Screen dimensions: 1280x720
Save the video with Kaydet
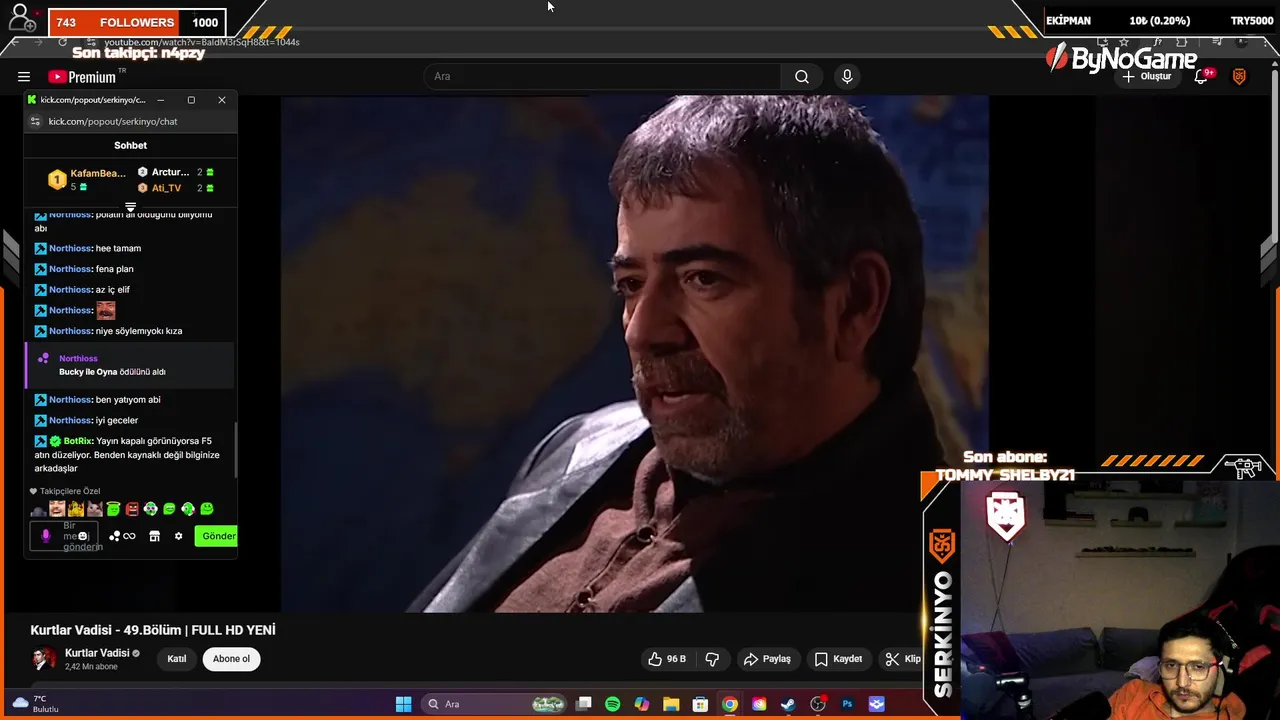tap(838, 659)
